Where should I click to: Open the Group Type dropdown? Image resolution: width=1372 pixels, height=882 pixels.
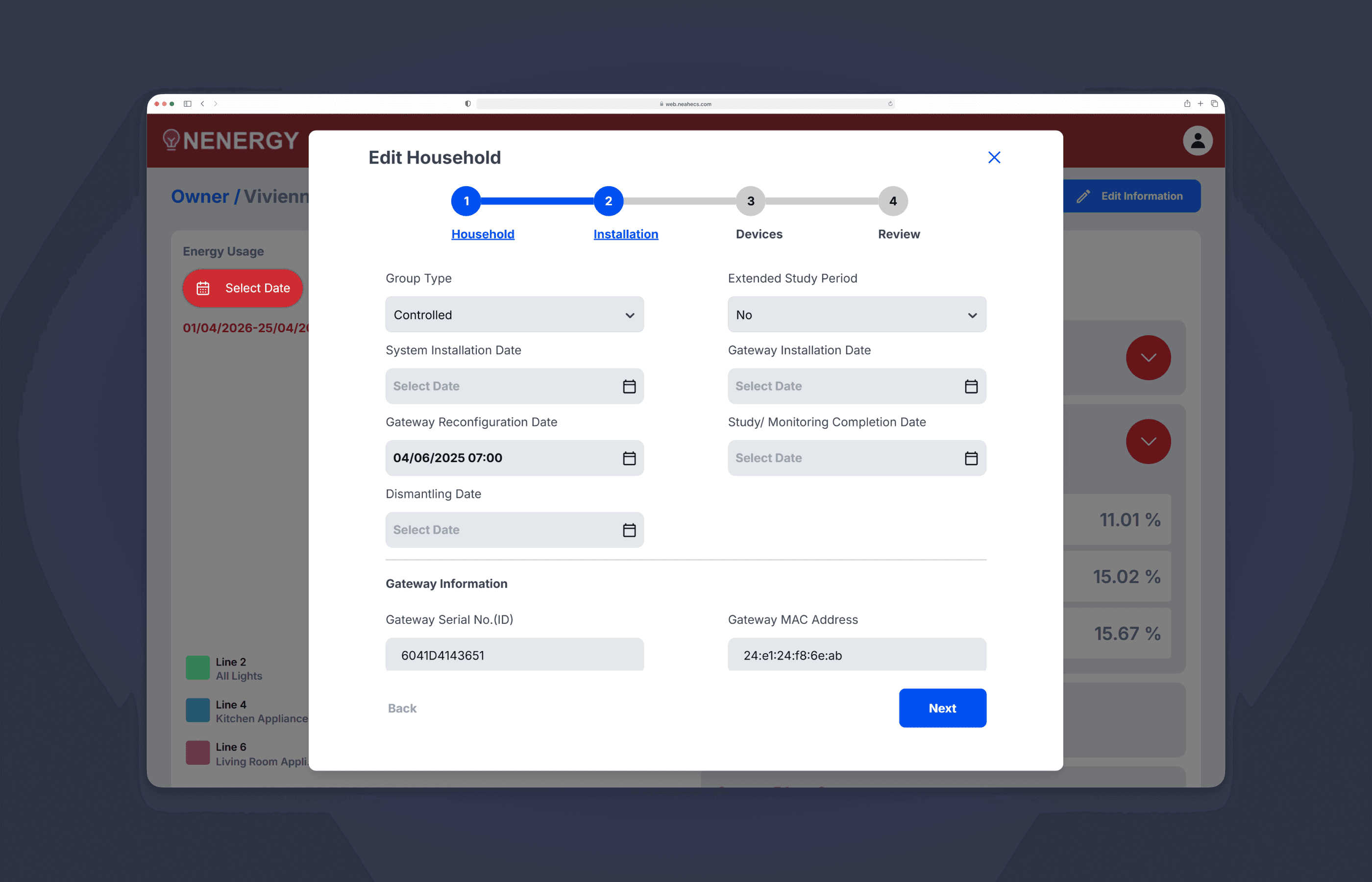click(514, 315)
